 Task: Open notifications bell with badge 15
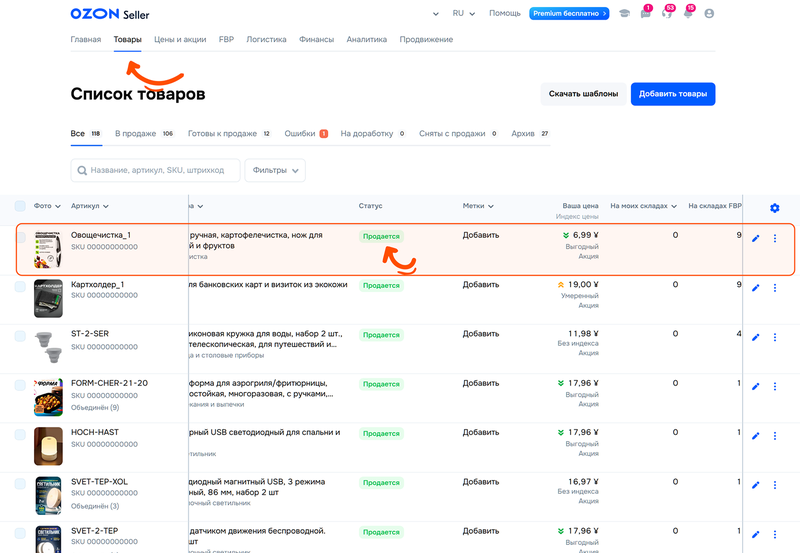688,13
